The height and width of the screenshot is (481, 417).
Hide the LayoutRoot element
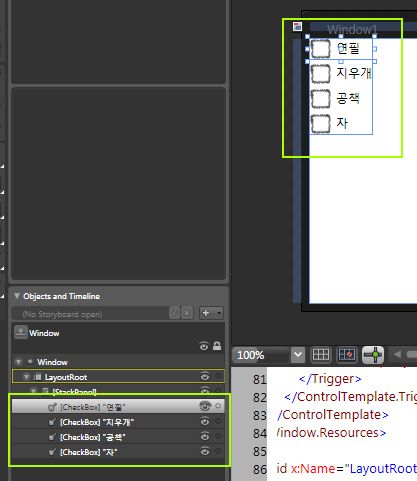[x=205, y=376]
